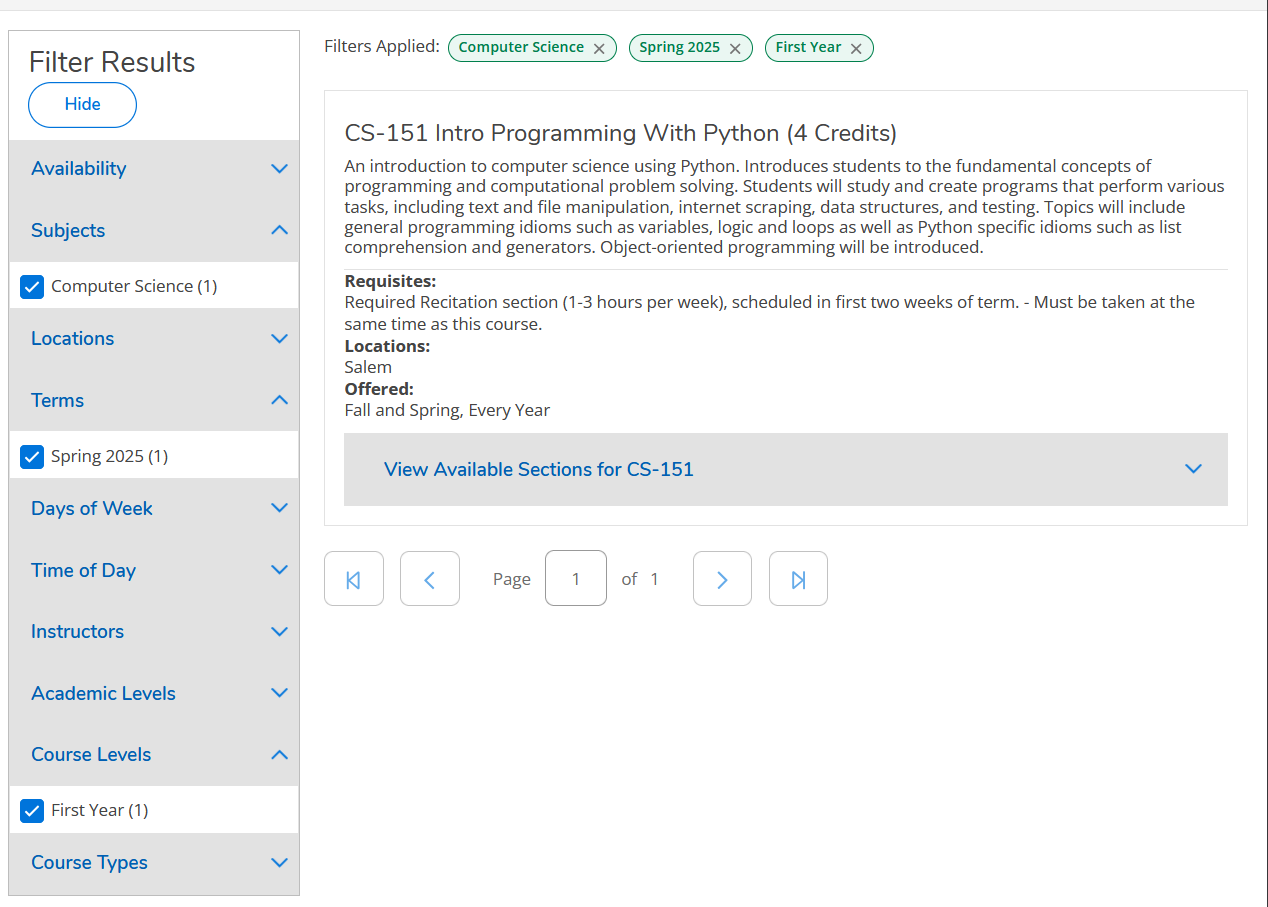This screenshot has height=907, width=1268.
Task: Go to the first page of results
Action: click(x=353, y=579)
